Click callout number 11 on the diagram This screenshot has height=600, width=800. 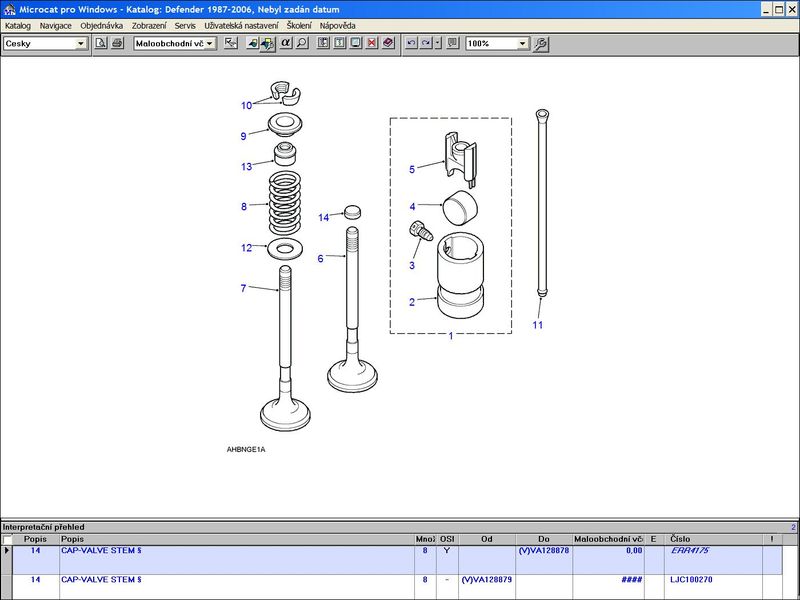pos(537,325)
